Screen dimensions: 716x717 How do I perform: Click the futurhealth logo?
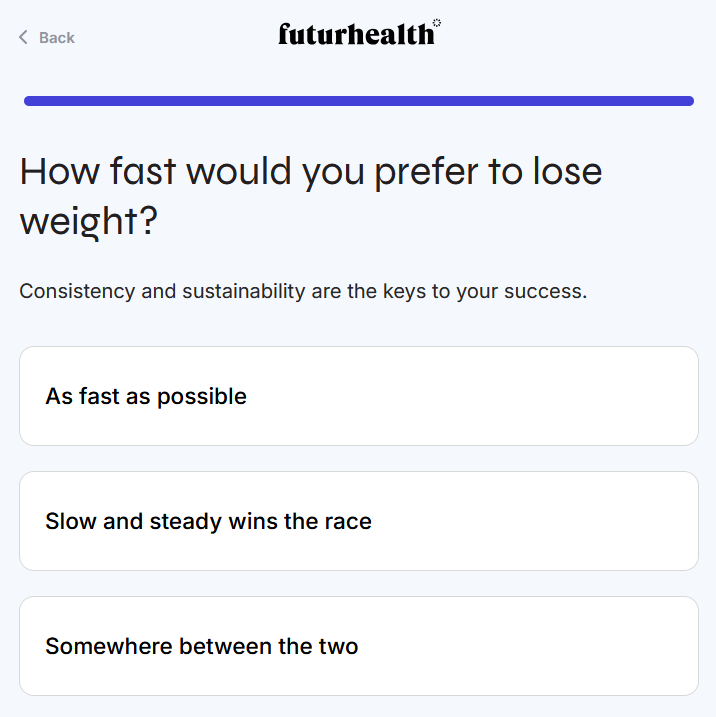(x=356, y=35)
